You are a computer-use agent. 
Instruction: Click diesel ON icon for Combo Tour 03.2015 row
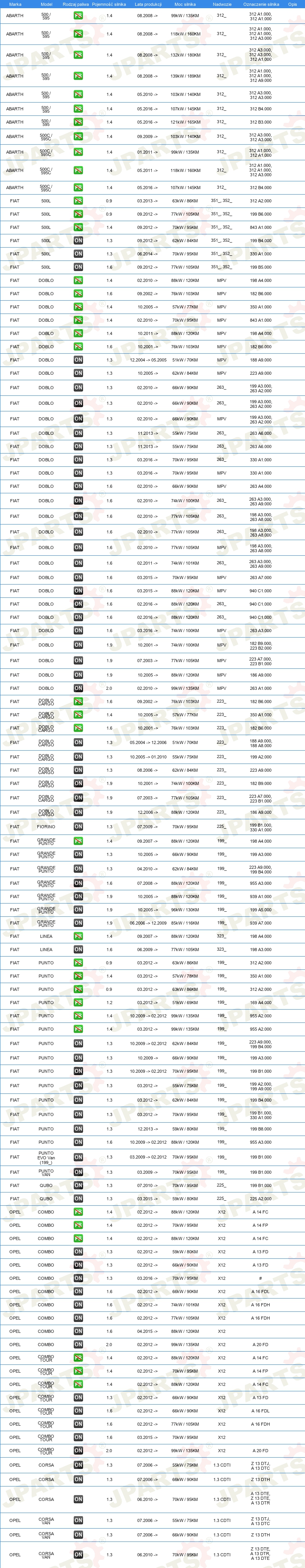tap(78, 1437)
